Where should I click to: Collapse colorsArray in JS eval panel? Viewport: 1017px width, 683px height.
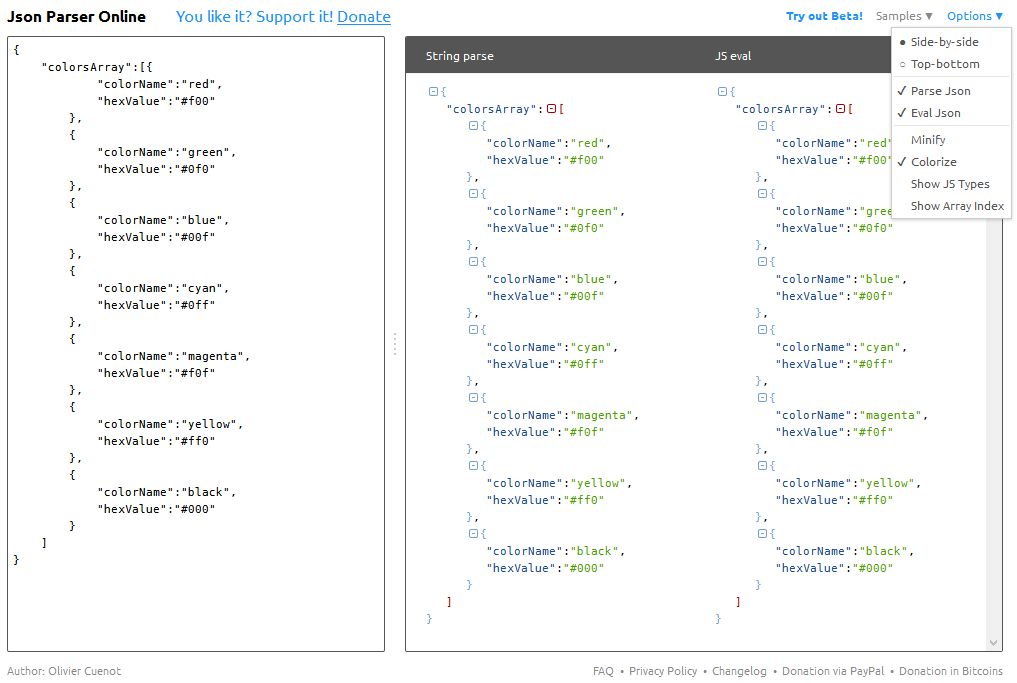(x=840, y=109)
